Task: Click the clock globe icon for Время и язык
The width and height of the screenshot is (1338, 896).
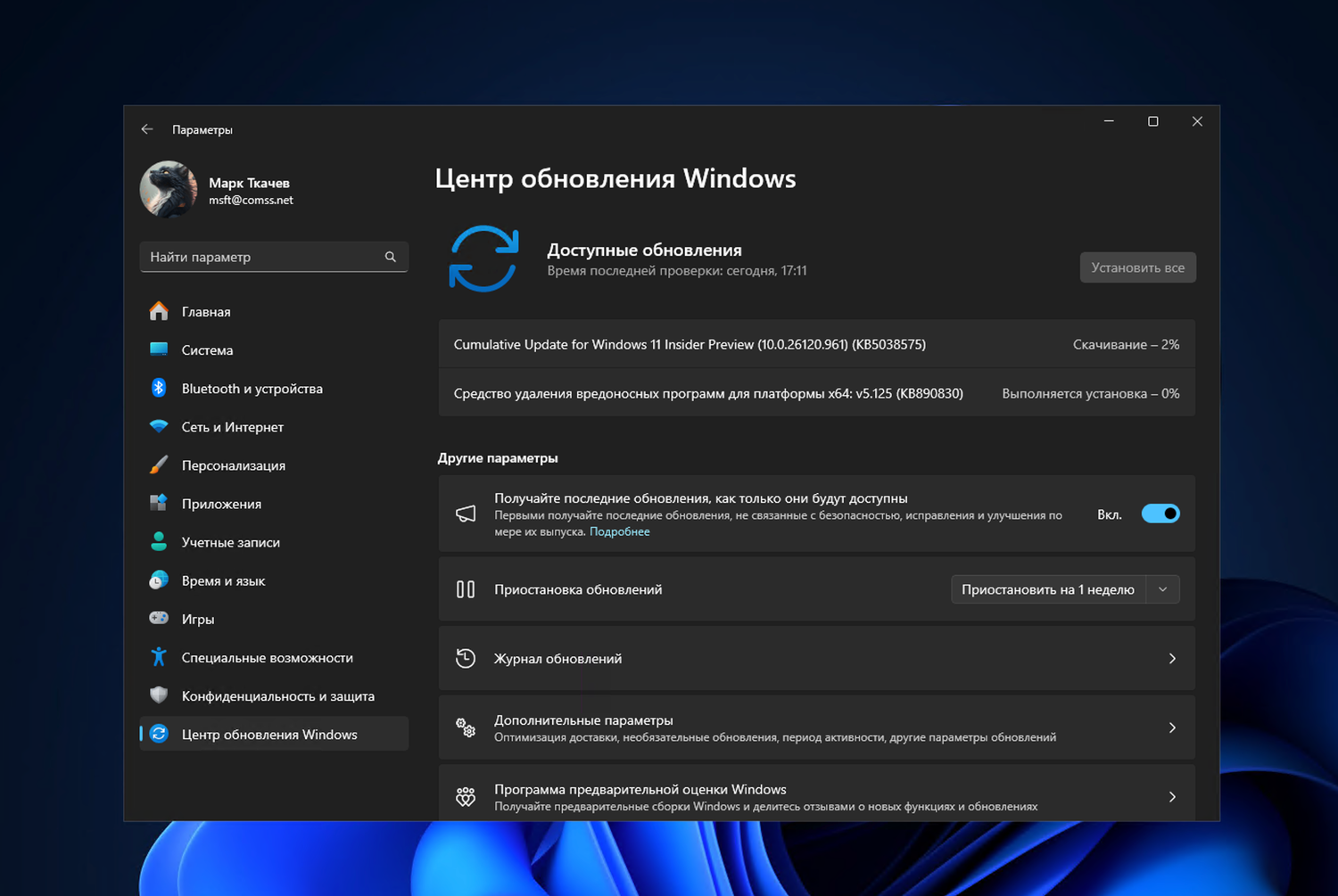Action: tap(159, 580)
